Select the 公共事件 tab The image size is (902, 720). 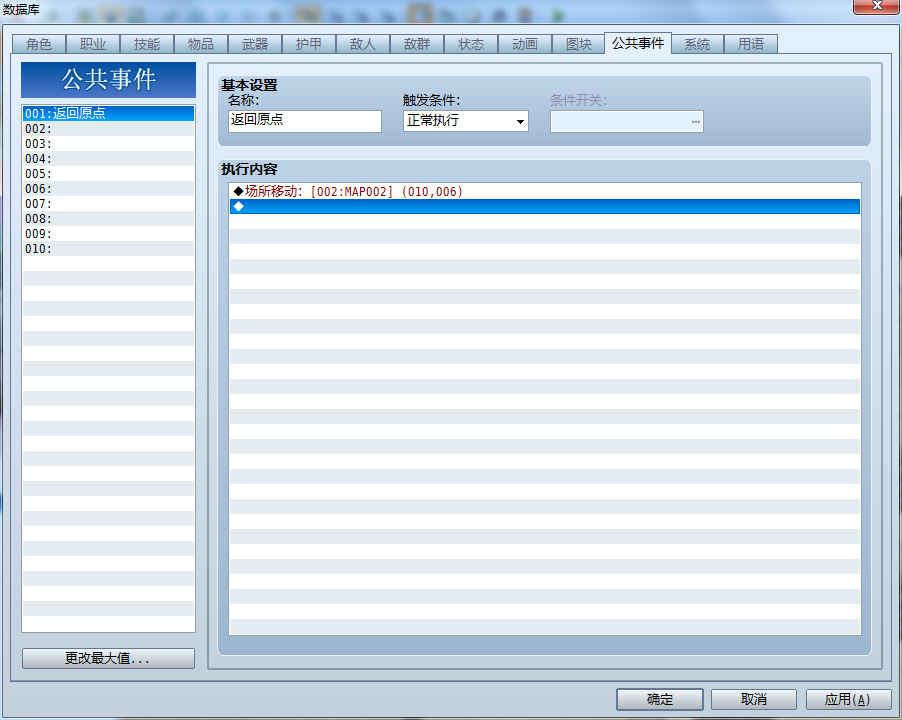(x=638, y=43)
